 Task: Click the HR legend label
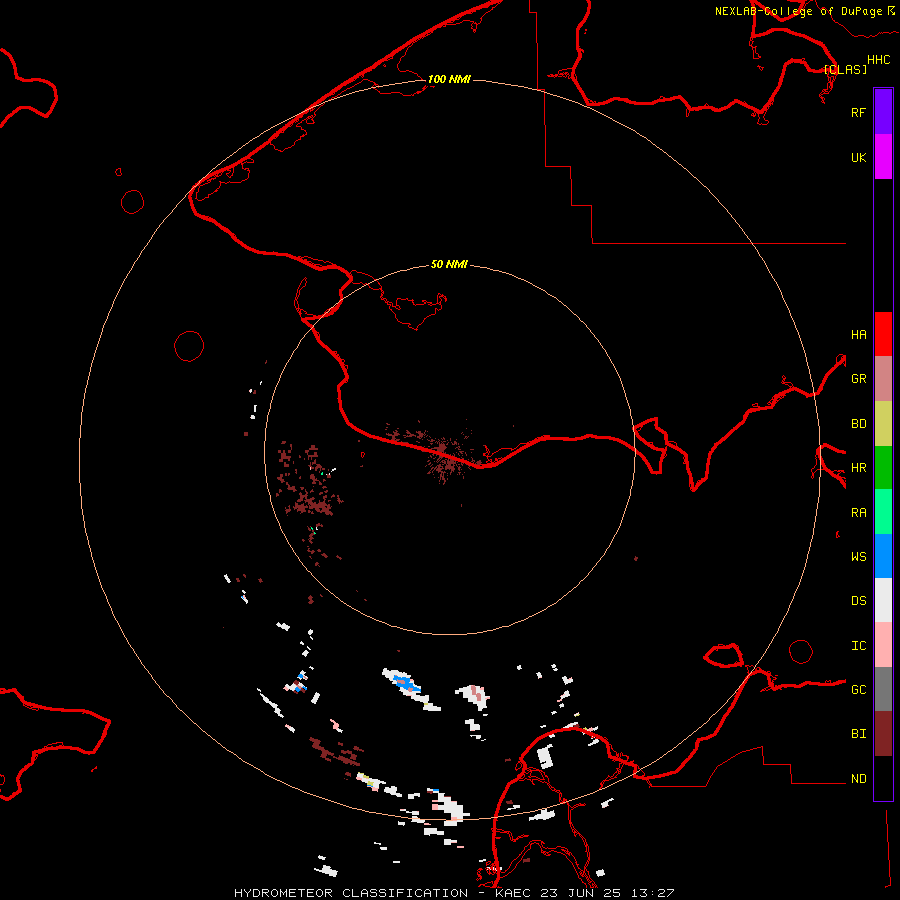(x=858, y=468)
